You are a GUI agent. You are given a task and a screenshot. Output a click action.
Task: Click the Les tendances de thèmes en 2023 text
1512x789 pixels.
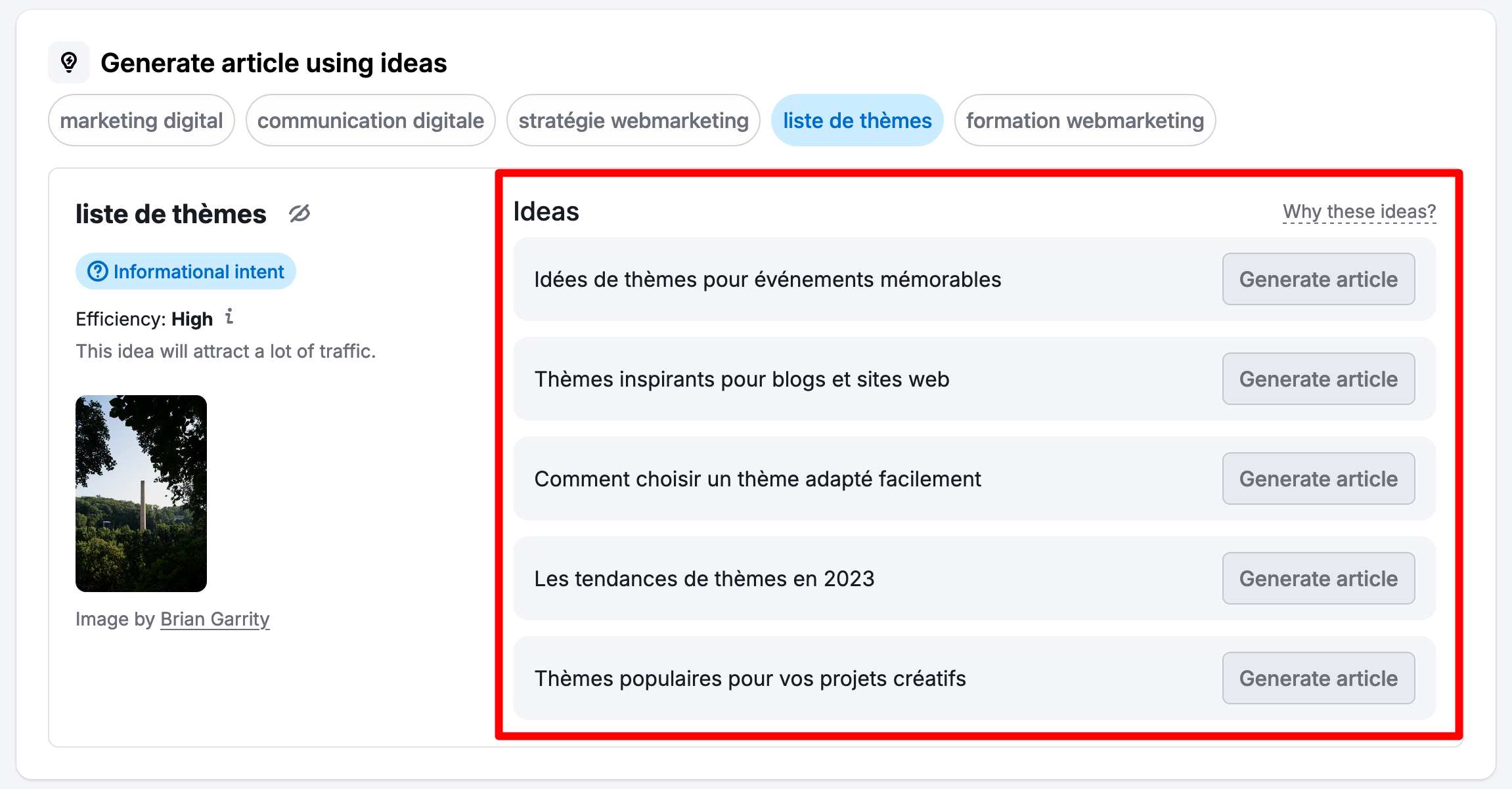[704, 578]
